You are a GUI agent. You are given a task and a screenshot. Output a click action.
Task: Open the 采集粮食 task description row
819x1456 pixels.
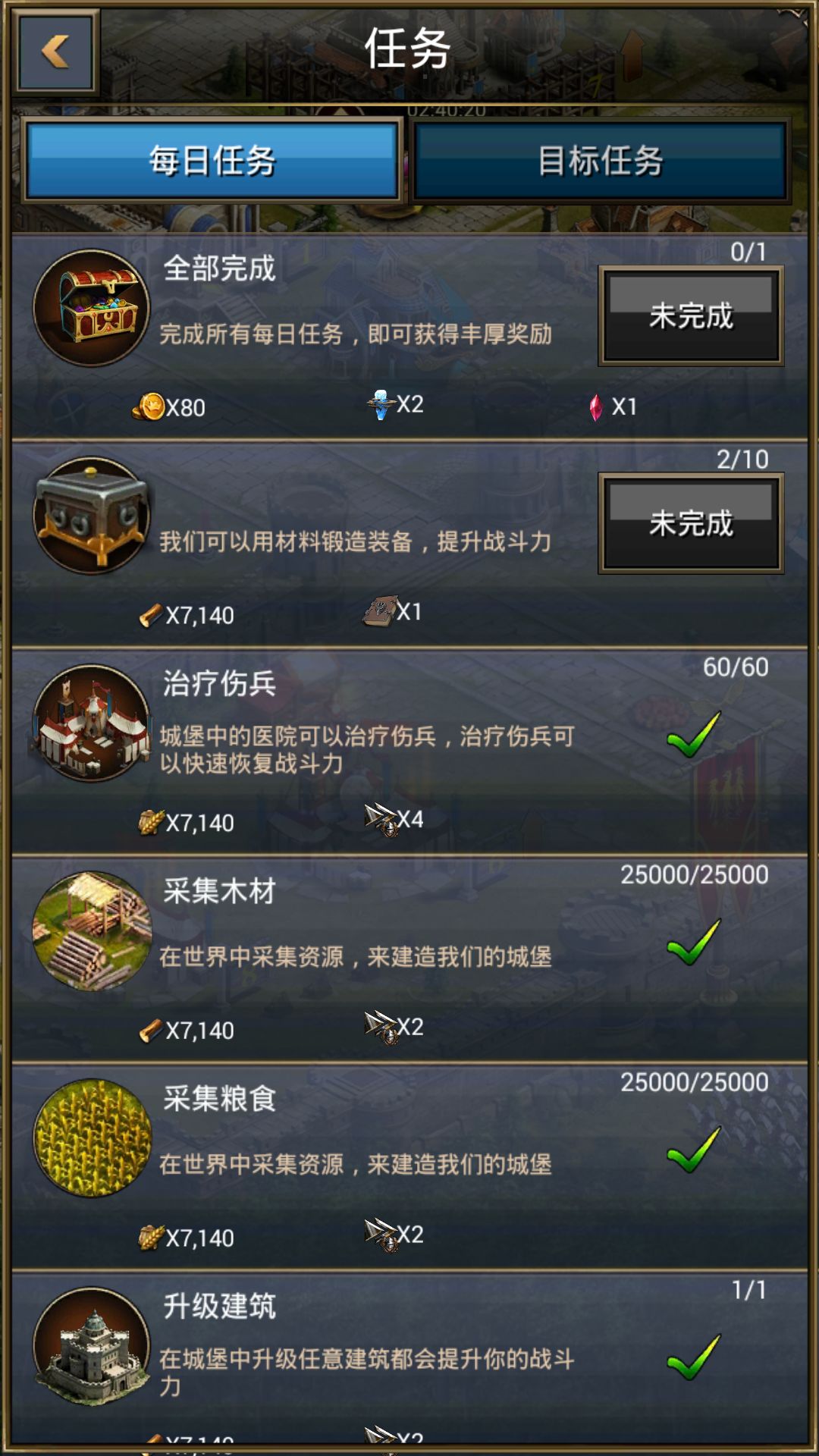click(409, 1168)
